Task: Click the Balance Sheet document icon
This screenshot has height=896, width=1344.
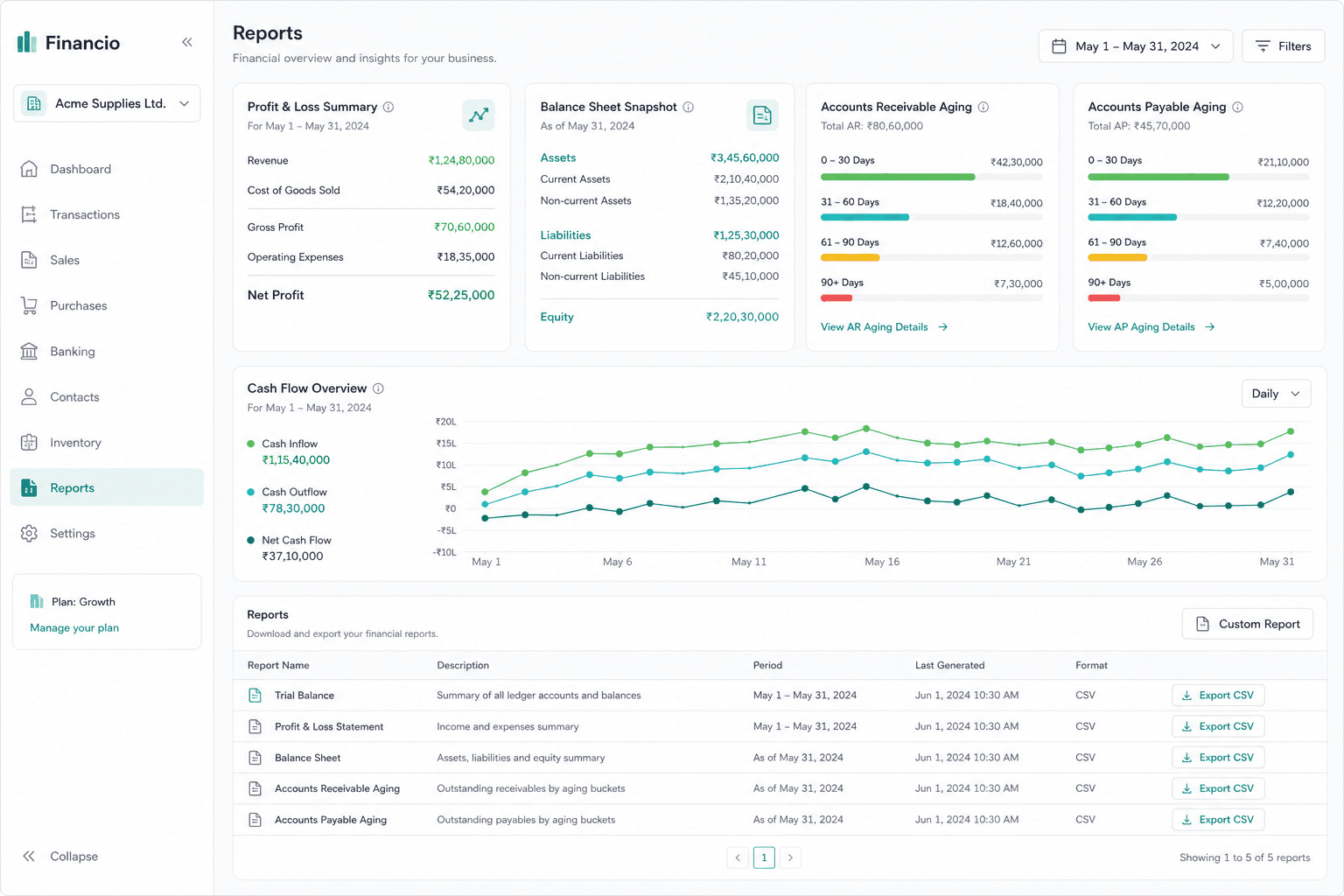Action: point(762,115)
